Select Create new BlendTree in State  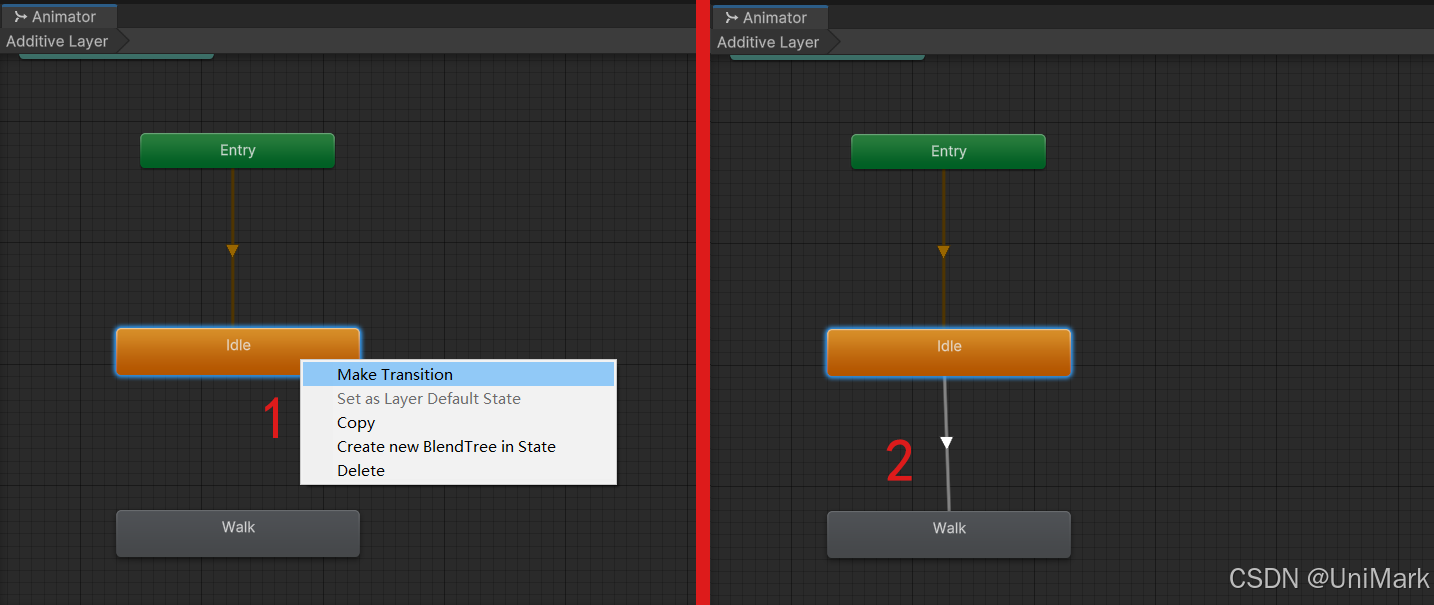458,446
